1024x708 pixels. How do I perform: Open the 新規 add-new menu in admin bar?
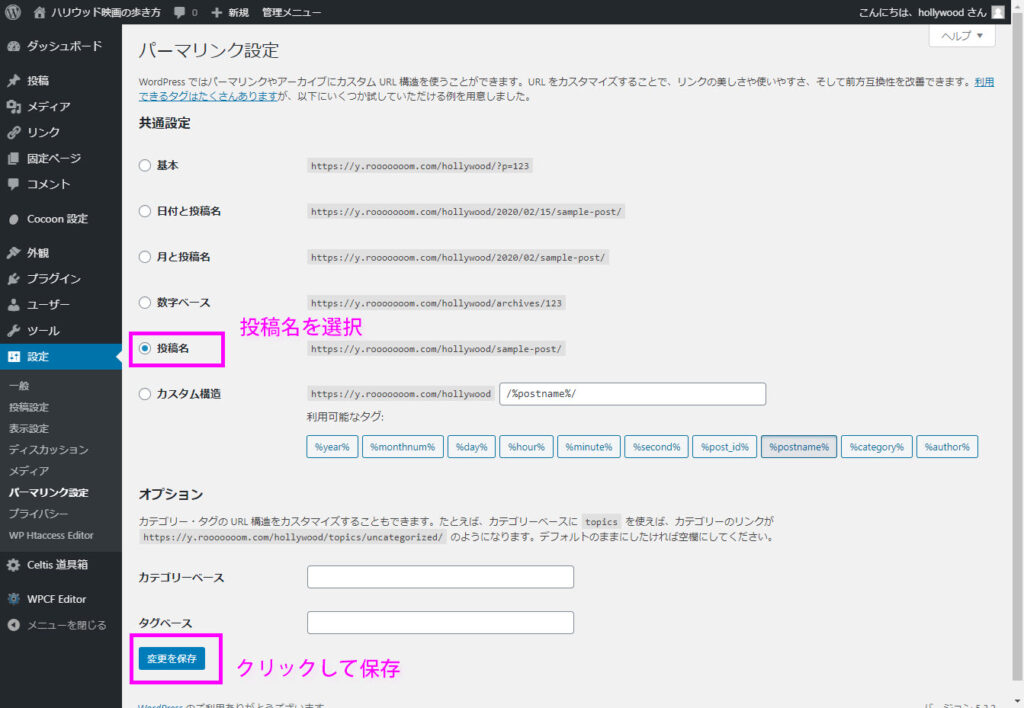pyautogui.click(x=230, y=12)
